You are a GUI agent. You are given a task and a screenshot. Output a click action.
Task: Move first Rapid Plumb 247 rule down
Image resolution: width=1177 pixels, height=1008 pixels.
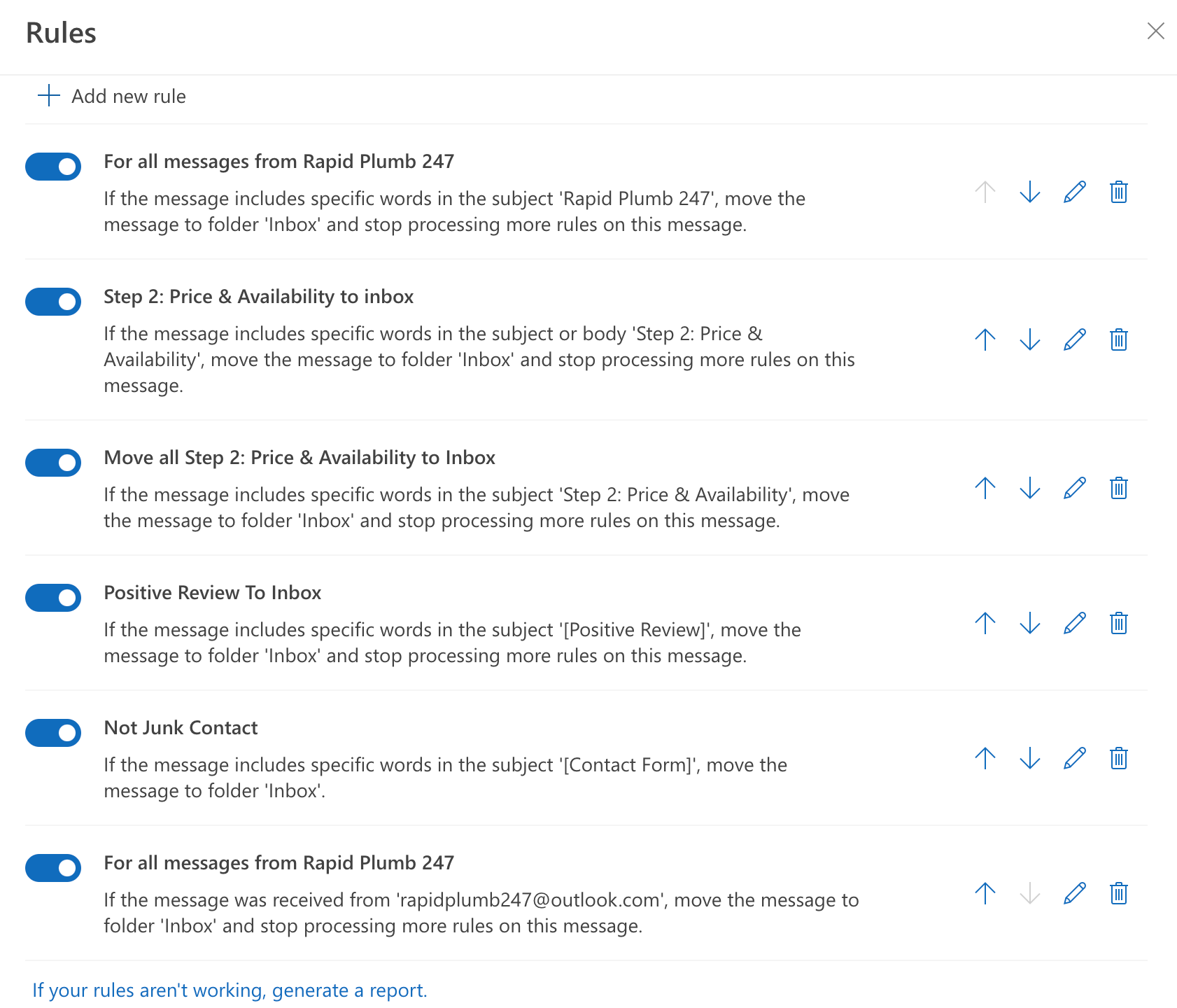click(x=1029, y=192)
